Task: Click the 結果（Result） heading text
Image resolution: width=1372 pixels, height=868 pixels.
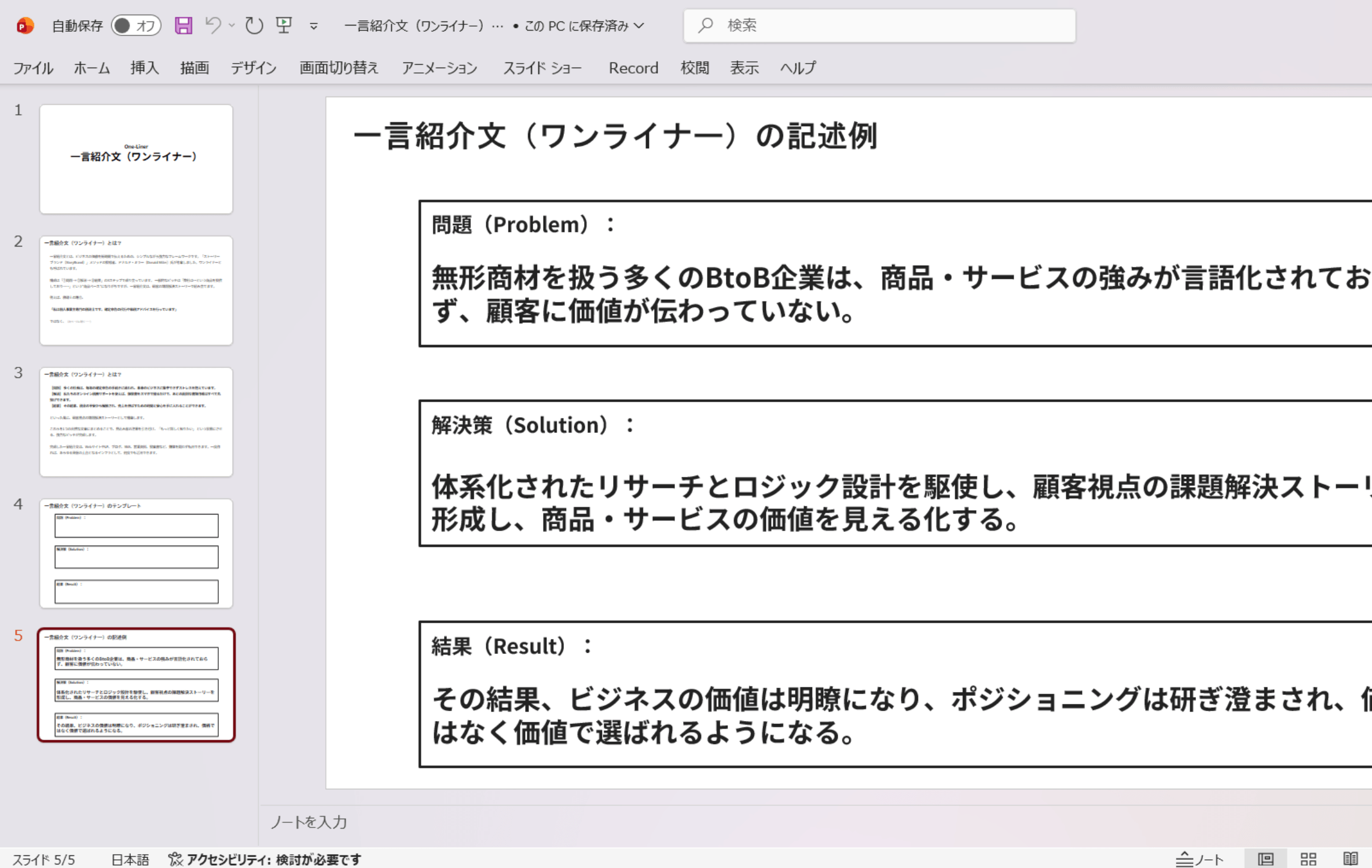Action: [x=512, y=646]
